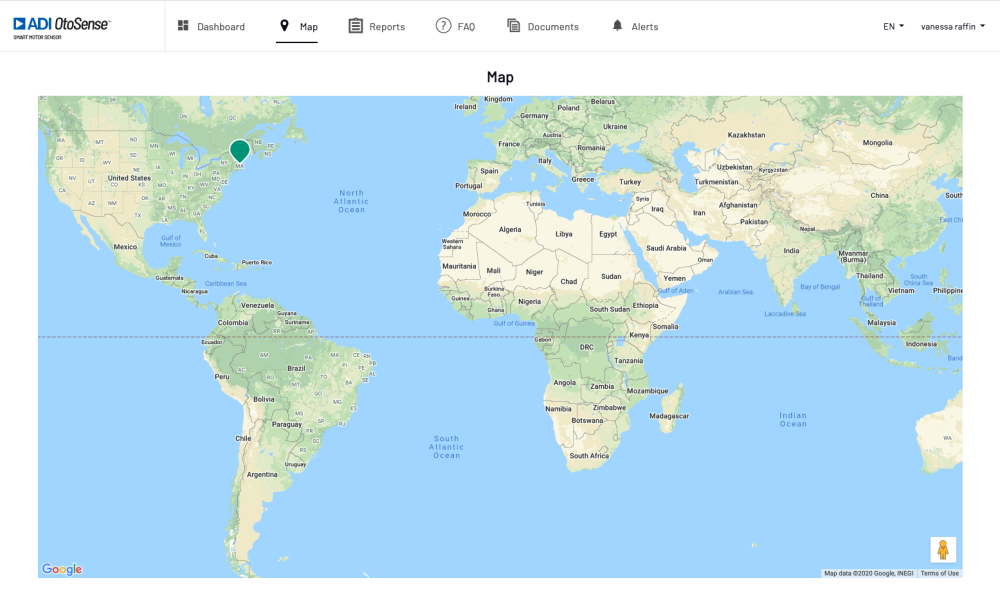The height and width of the screenshot is (598, 1000).
Task: Click the 'India' country label
Action: [x=791, y=251]
